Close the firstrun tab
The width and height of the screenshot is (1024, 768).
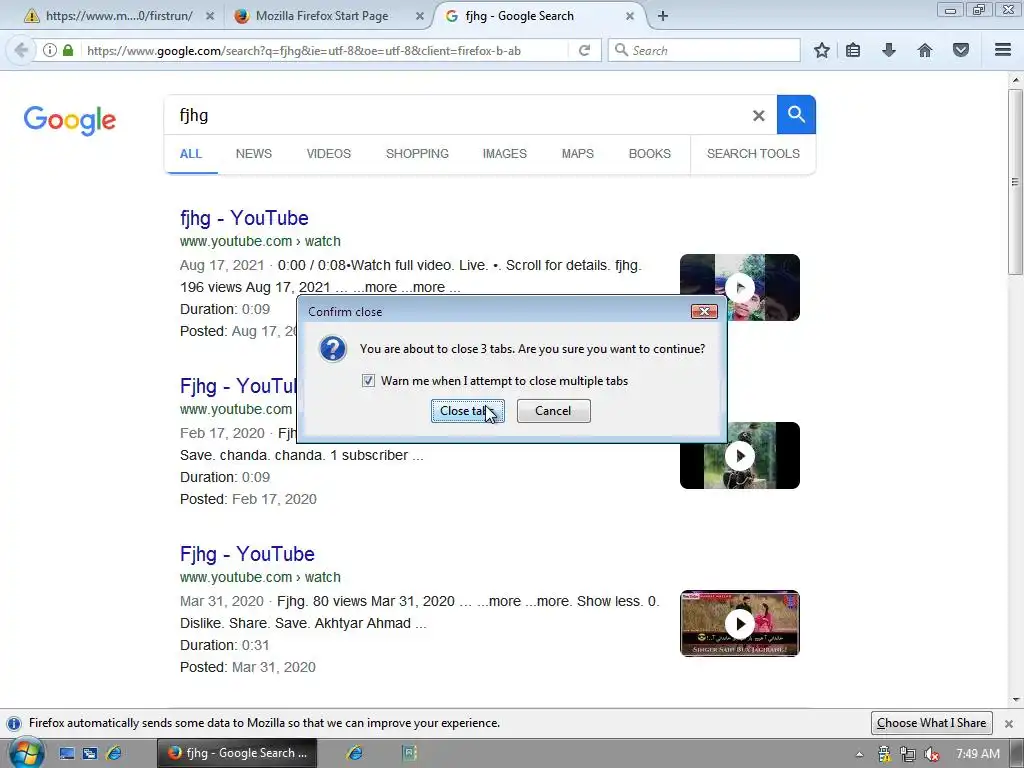point(210,16)
